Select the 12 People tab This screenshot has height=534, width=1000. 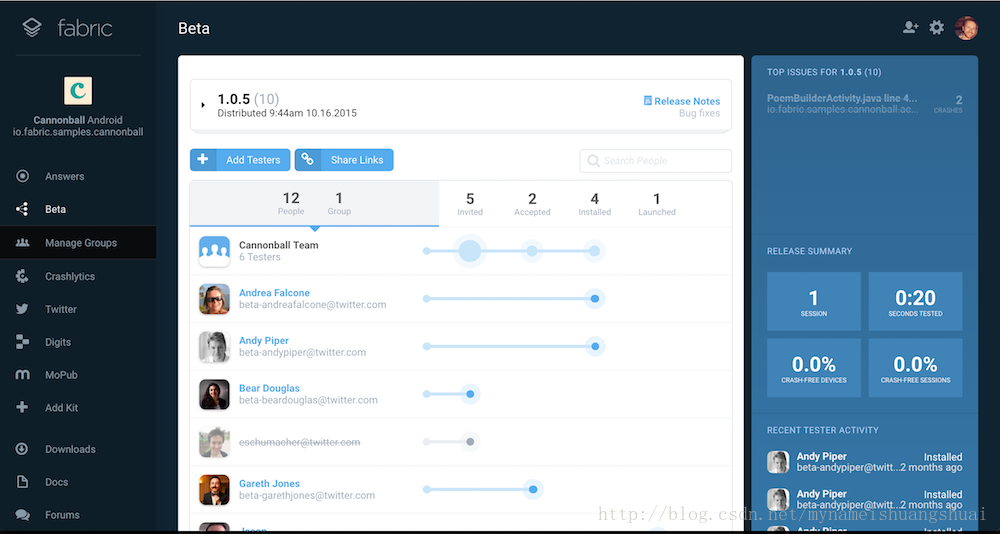pos(291,204)
